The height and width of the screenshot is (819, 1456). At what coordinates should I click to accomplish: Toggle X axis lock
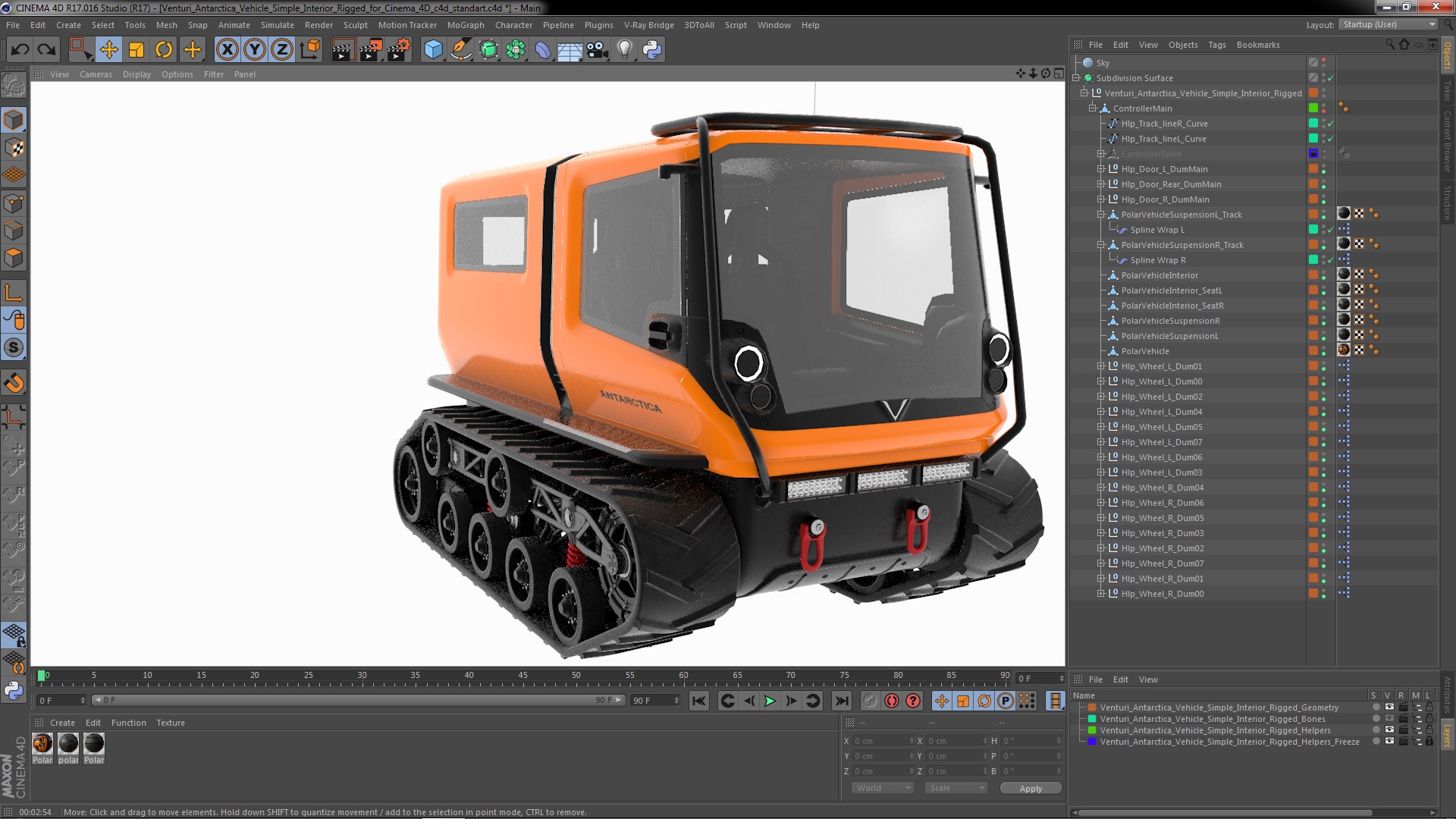(227, 50)
